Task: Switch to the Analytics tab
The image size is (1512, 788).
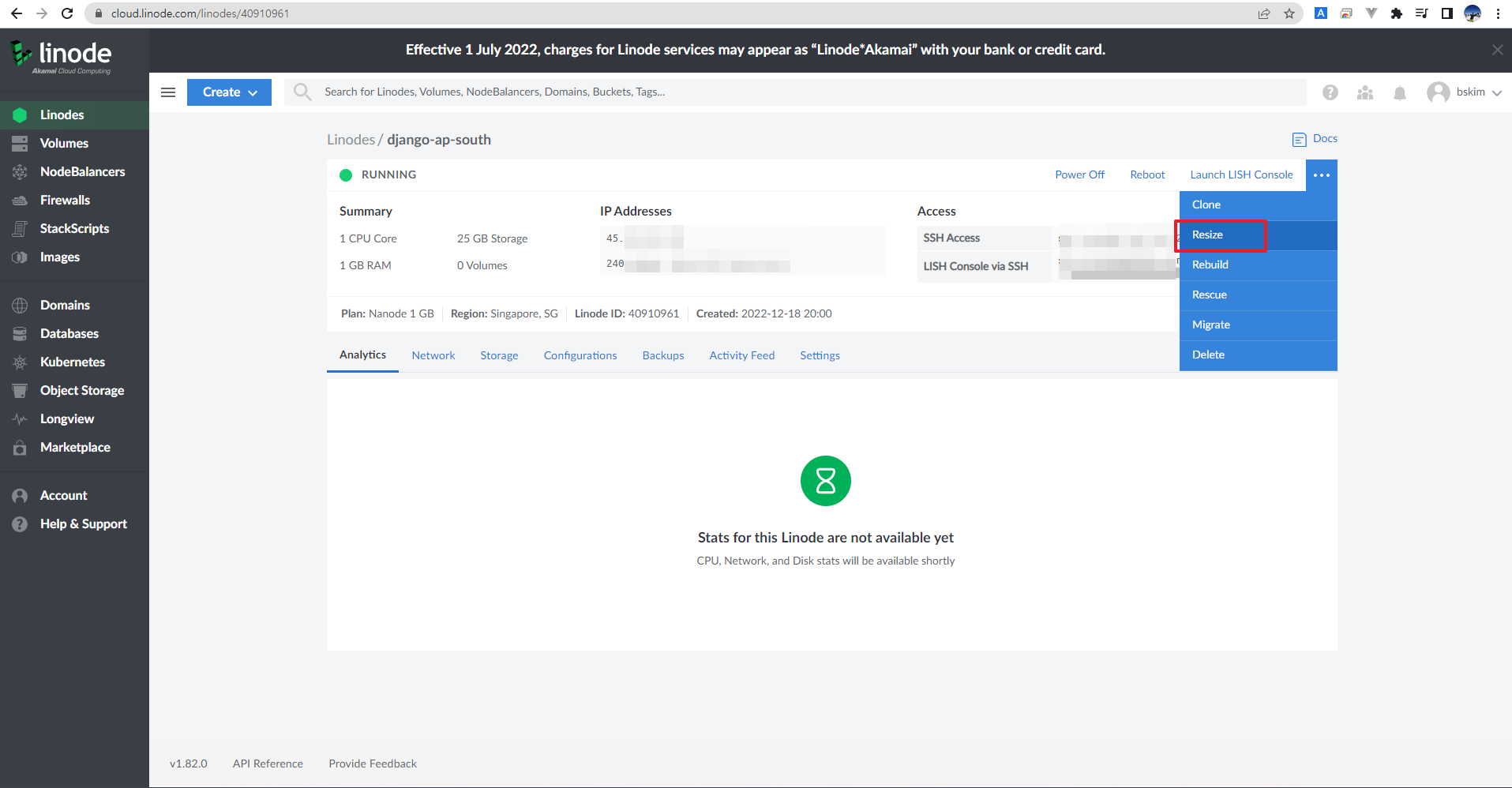Action: [x=362, y=355]
